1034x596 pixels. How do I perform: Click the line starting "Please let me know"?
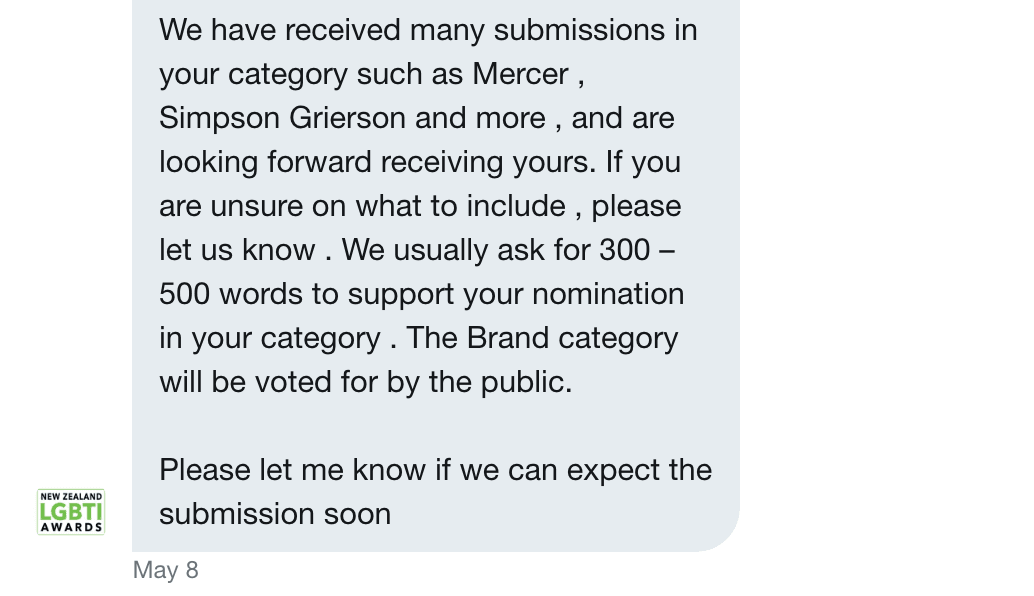click(x=435, y=470)
